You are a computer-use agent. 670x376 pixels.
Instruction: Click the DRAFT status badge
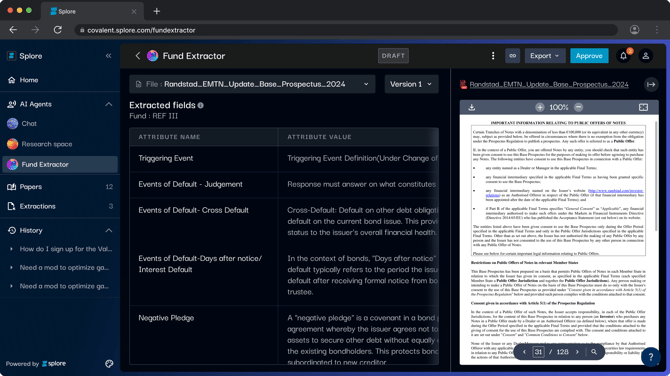point(393,56)
